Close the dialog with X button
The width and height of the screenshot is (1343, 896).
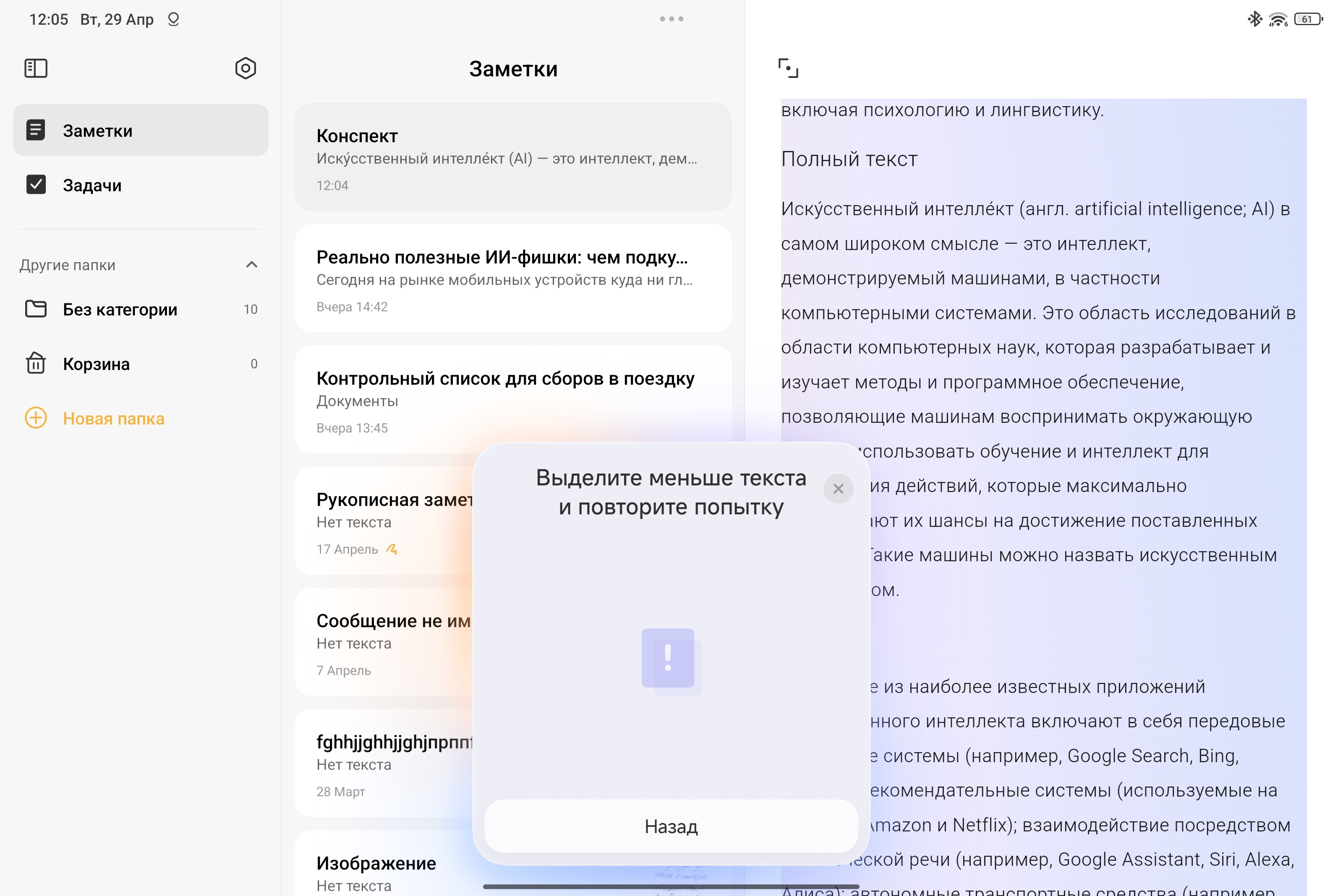tap(838, 489)
